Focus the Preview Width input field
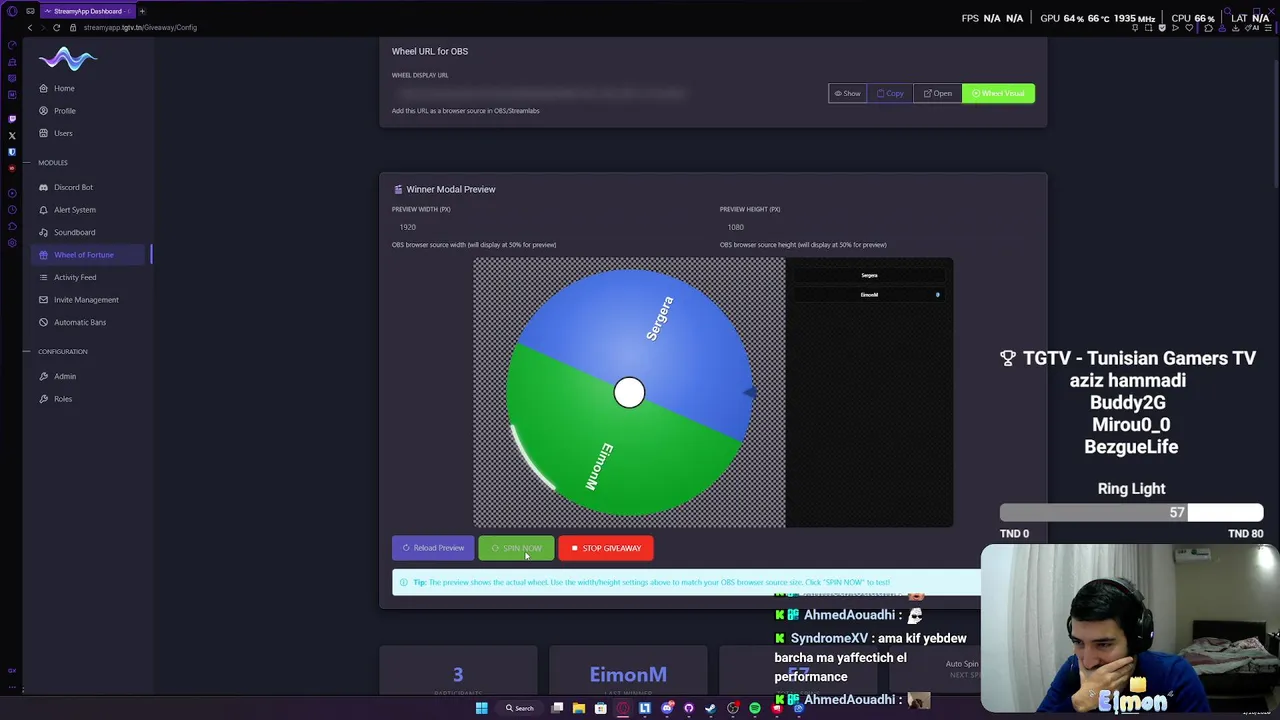 point(549,227)
